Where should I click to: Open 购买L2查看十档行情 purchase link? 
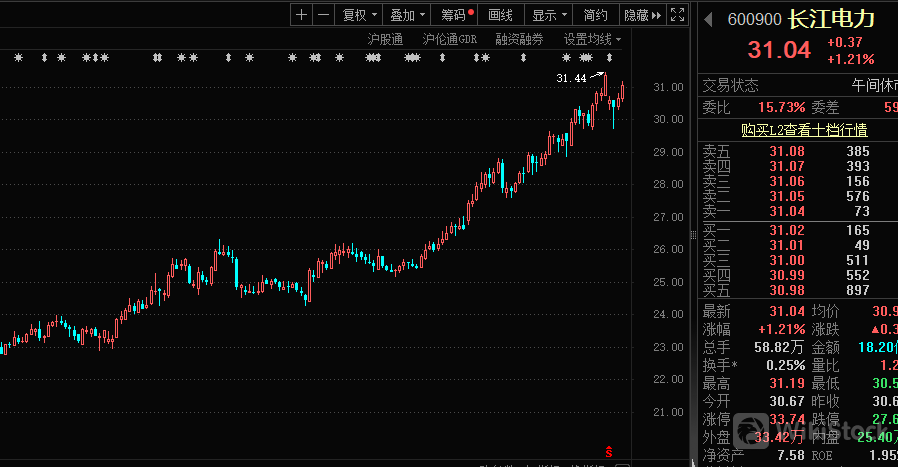point(804,129)
